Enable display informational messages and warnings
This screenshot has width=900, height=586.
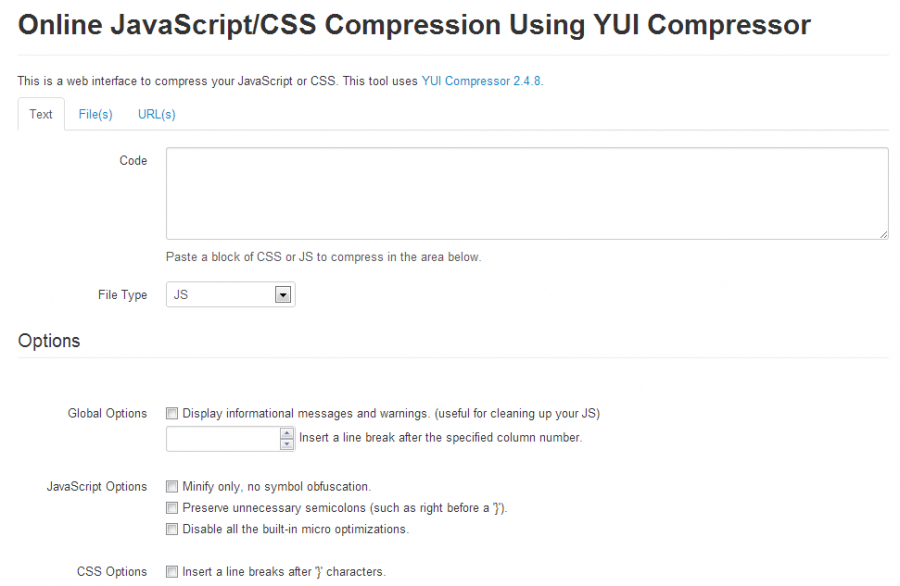click(172, 413)
